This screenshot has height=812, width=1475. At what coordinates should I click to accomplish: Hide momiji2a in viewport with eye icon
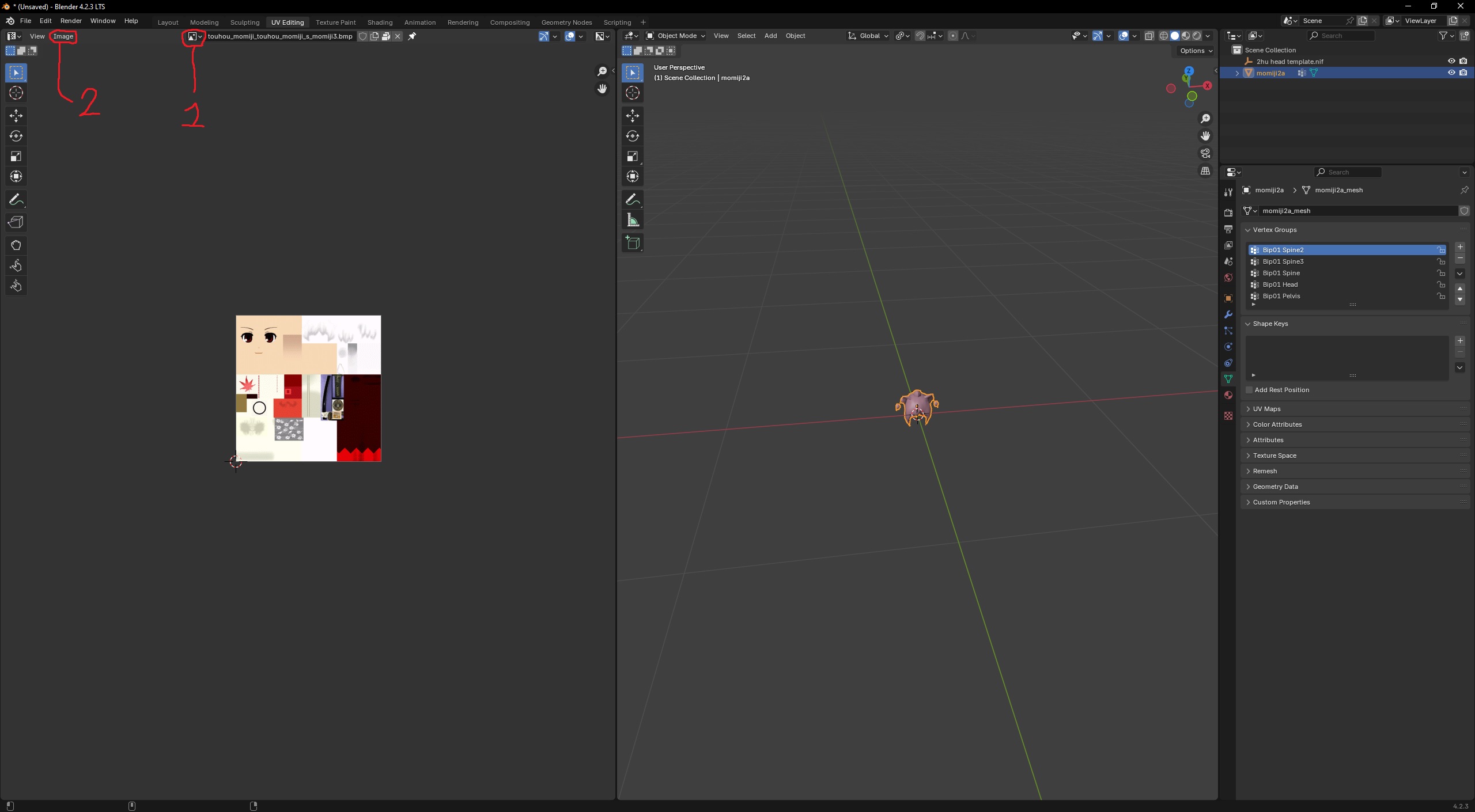1451,73
